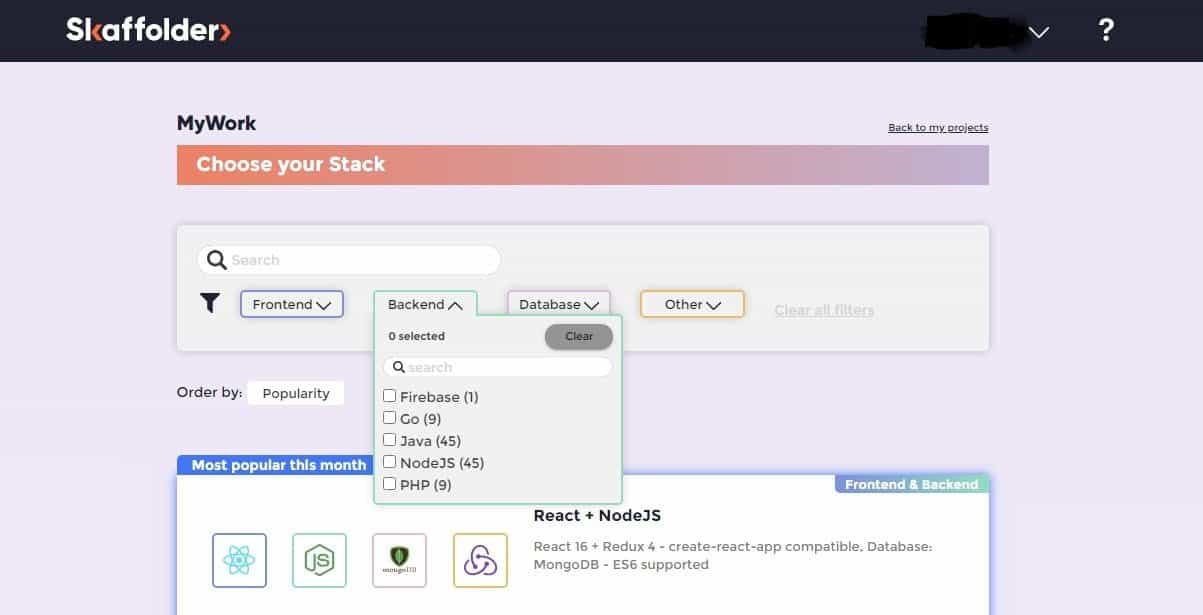Screen dimensions: 1203x615
Task: Click the magnifier icon in main search
Action: point(217,260)
